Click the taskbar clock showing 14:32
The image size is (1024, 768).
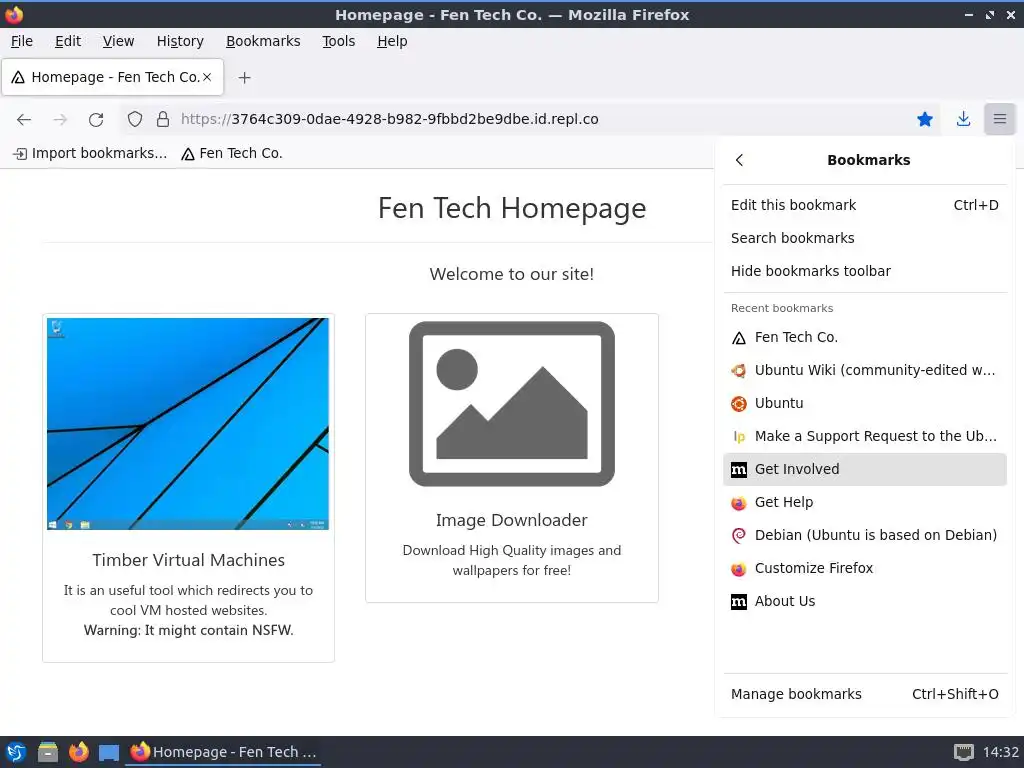click(1000, 752)
